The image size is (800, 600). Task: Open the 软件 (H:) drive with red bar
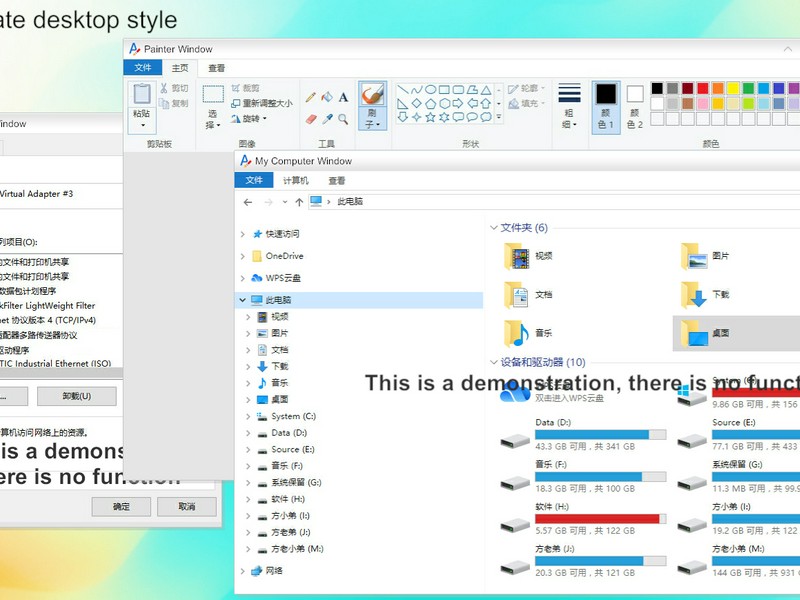pos(583,519)
